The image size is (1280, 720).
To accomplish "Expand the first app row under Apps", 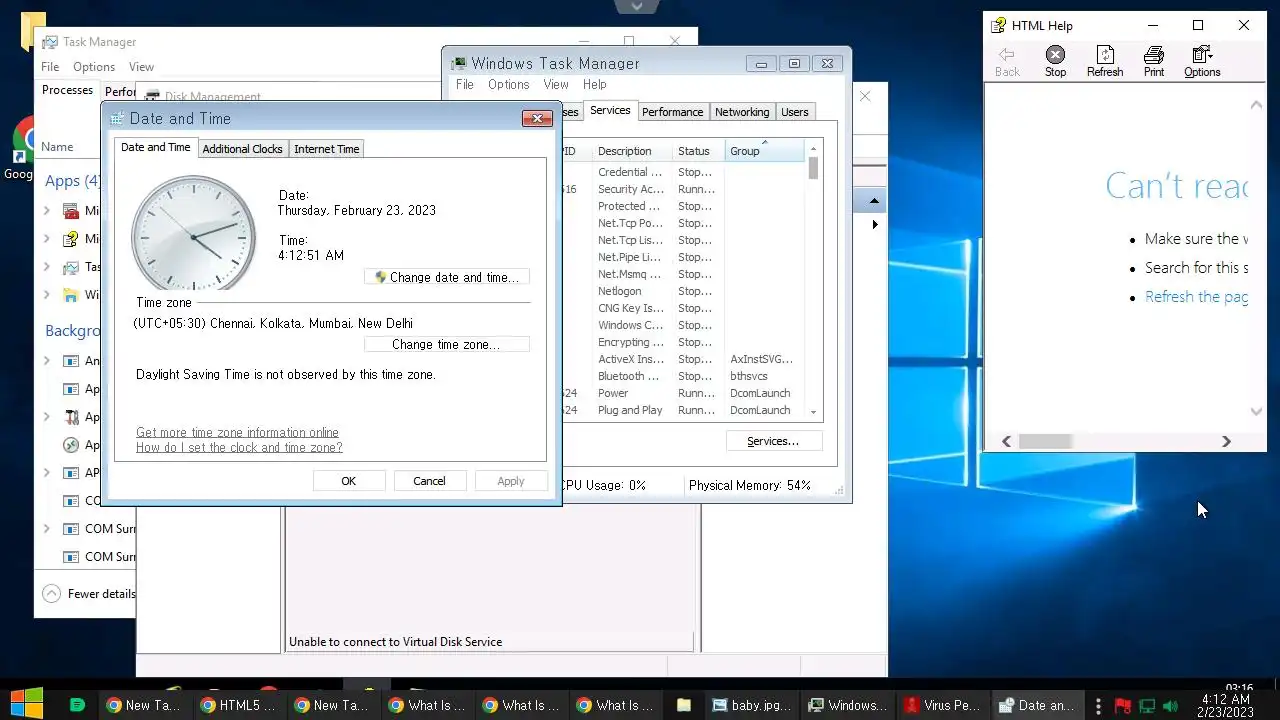I will tap(47, 211).
